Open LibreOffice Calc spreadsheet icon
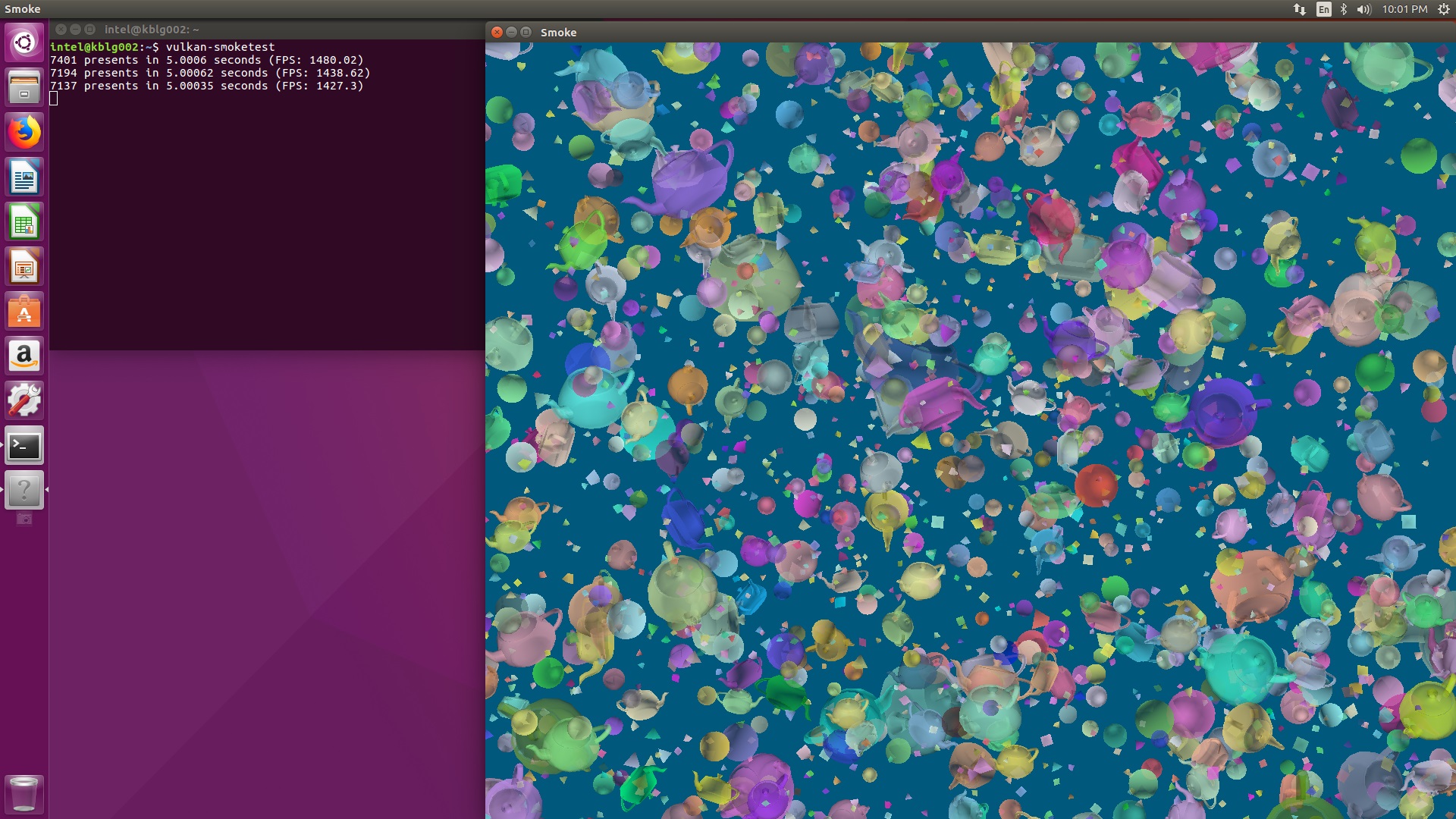The height and width of the screenshot is (819, 1456). (x=24, y=222)
